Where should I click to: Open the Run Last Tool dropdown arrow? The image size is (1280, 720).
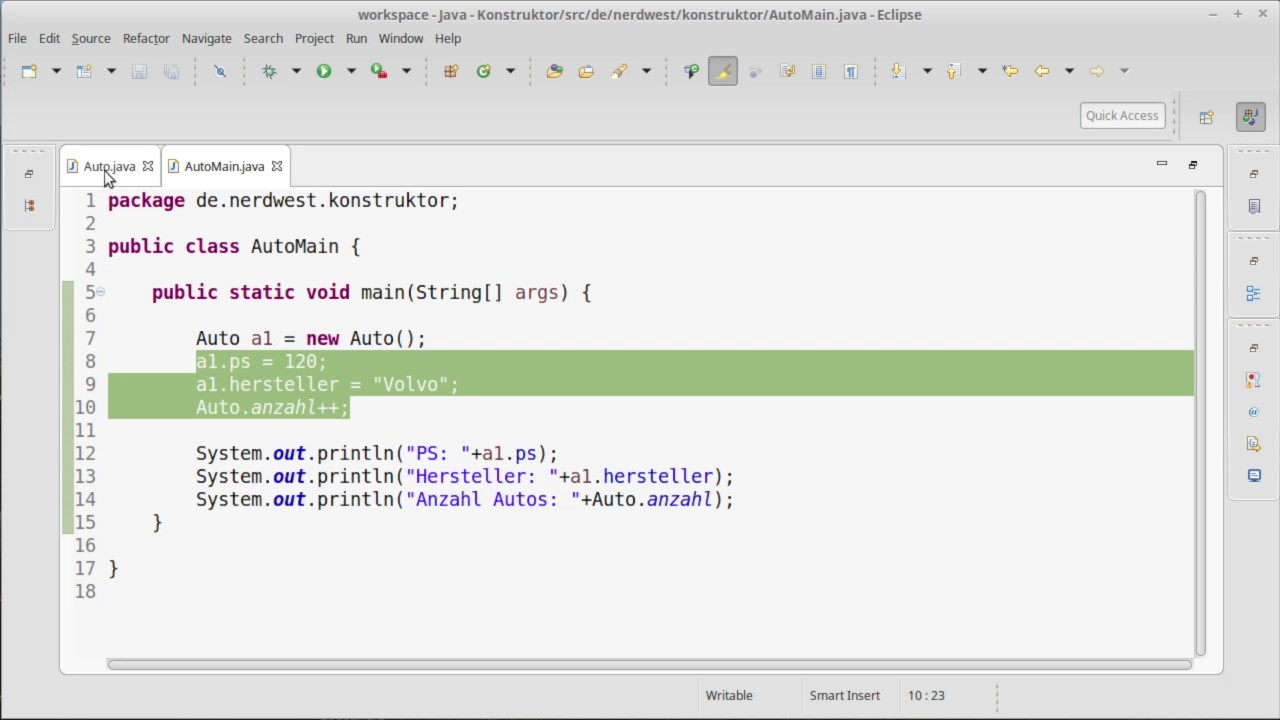(x=406, y=71)
